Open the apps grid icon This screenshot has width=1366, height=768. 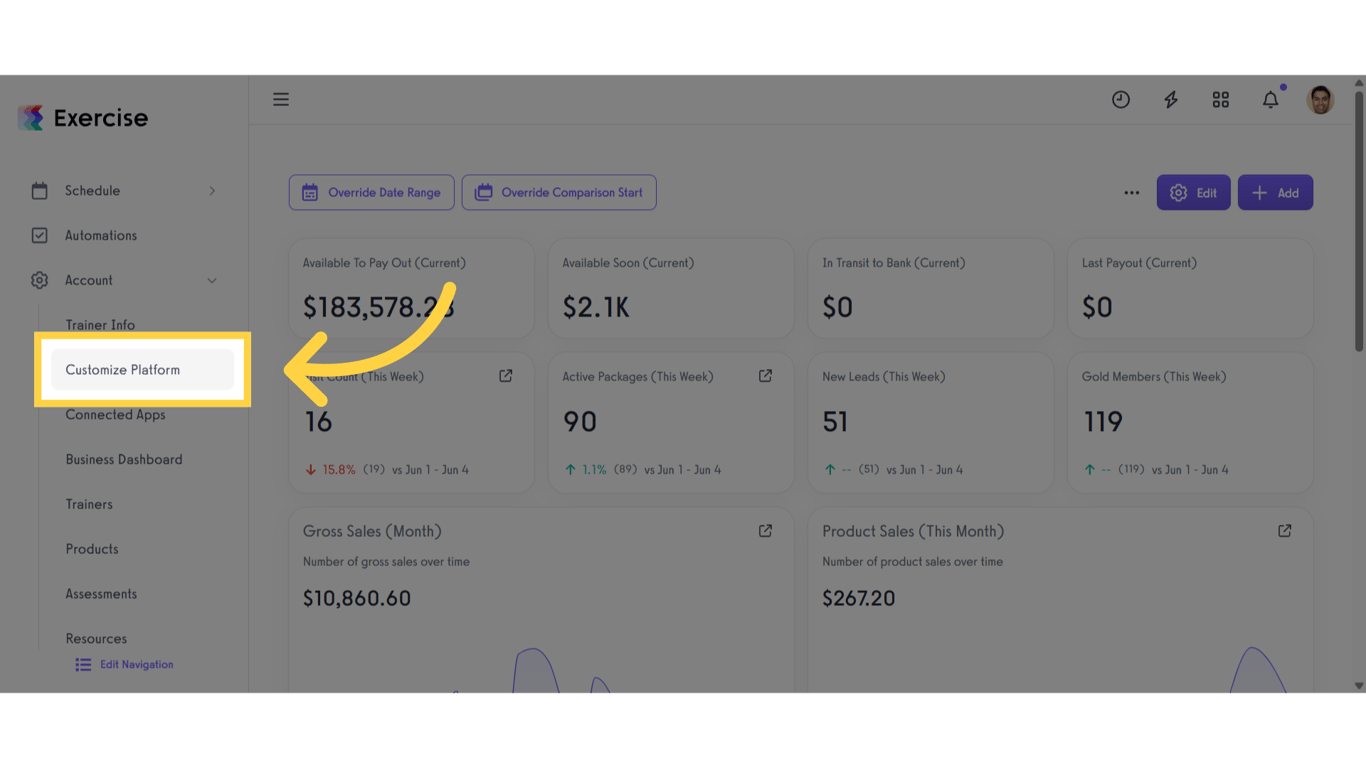pos(1220,99)
